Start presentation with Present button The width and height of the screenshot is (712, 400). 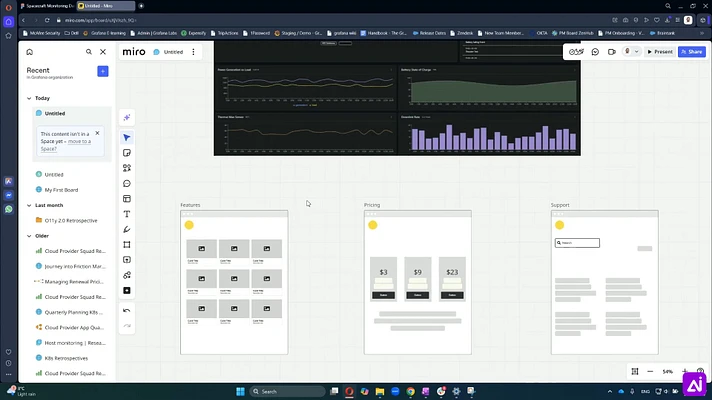tap(660, 52)
